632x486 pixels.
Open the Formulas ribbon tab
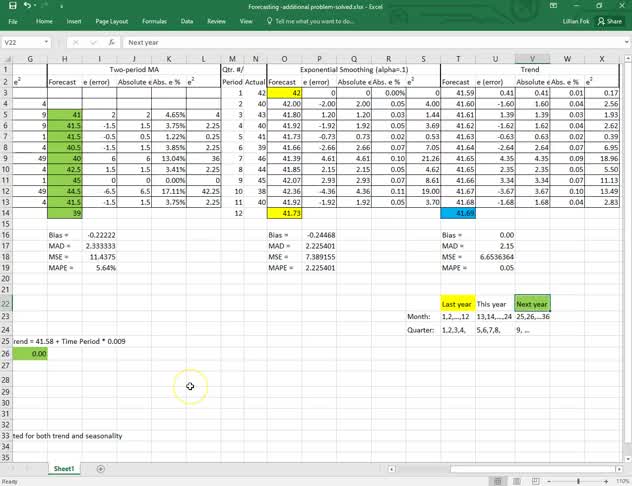pos(154,20)
